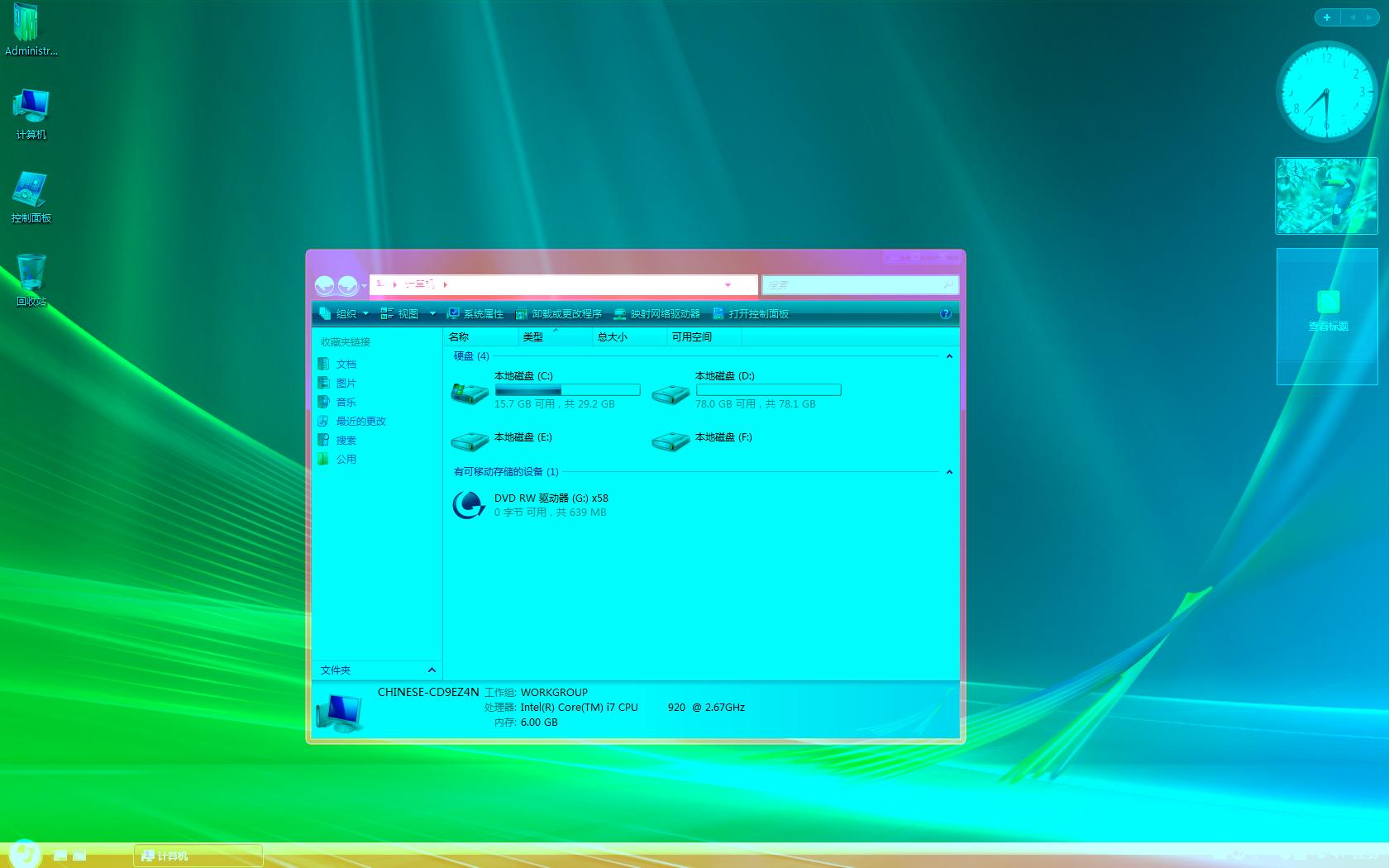1389x868 pixels.
Task: Click the 计算机 taskbar button
Action: [198, 856]
